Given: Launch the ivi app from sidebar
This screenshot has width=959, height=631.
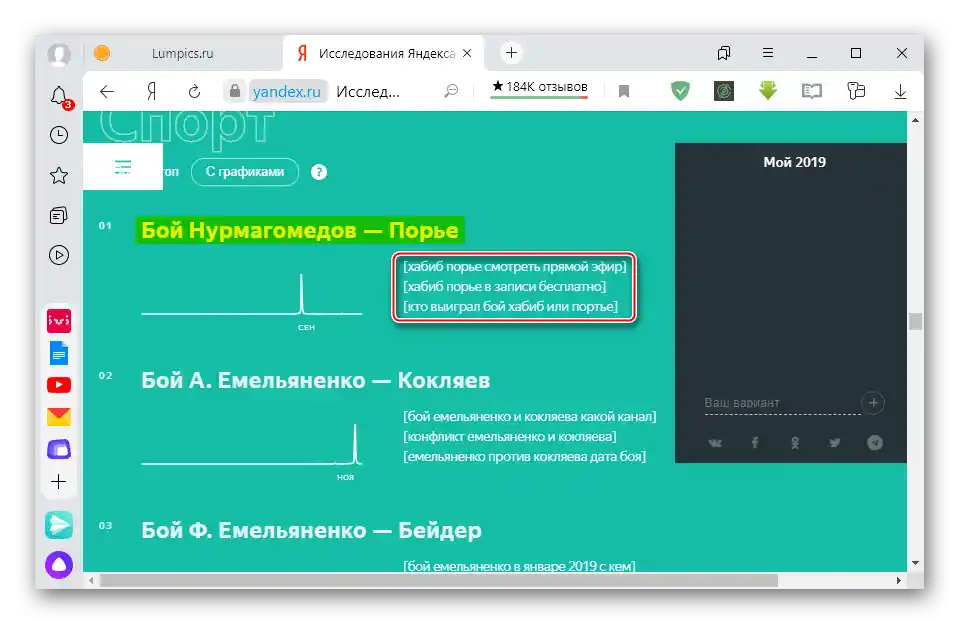Looking at the screenshot, I should 59,320.
